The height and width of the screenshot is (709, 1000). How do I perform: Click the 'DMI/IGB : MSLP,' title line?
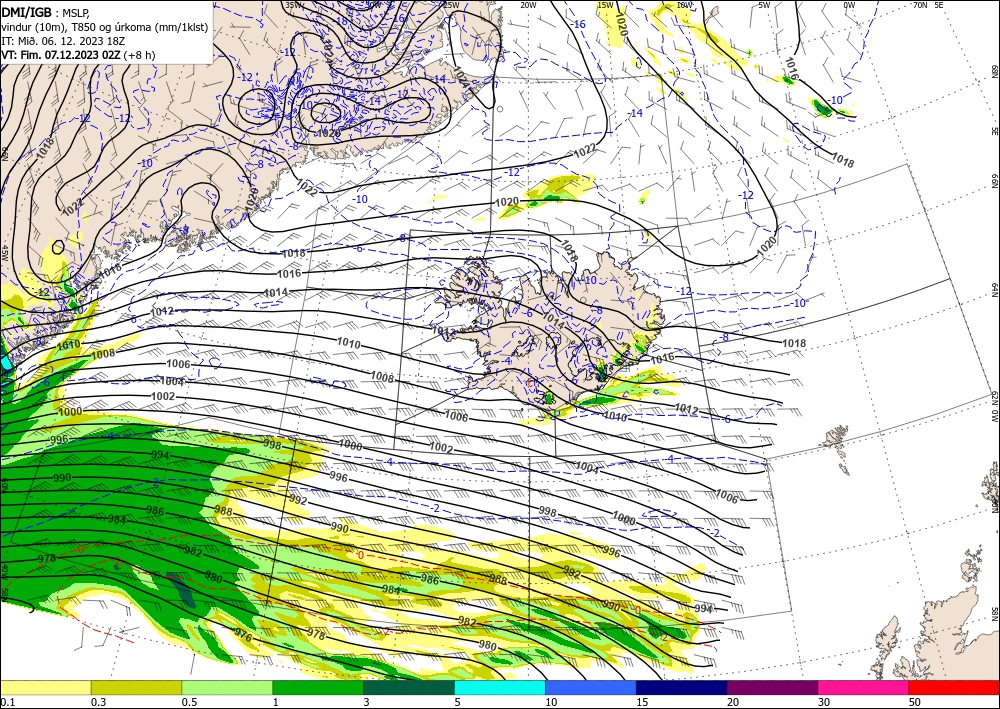pos(46,11)
